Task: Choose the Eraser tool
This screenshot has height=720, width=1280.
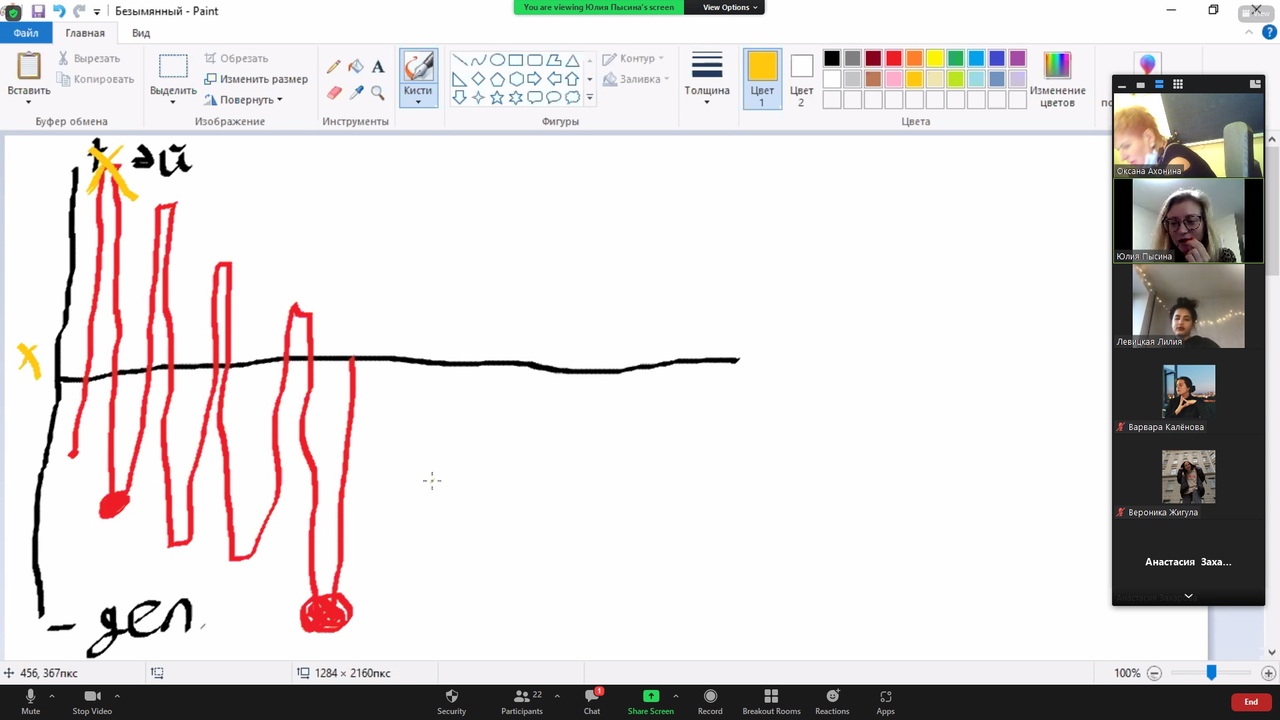Action: pos(334,92)
